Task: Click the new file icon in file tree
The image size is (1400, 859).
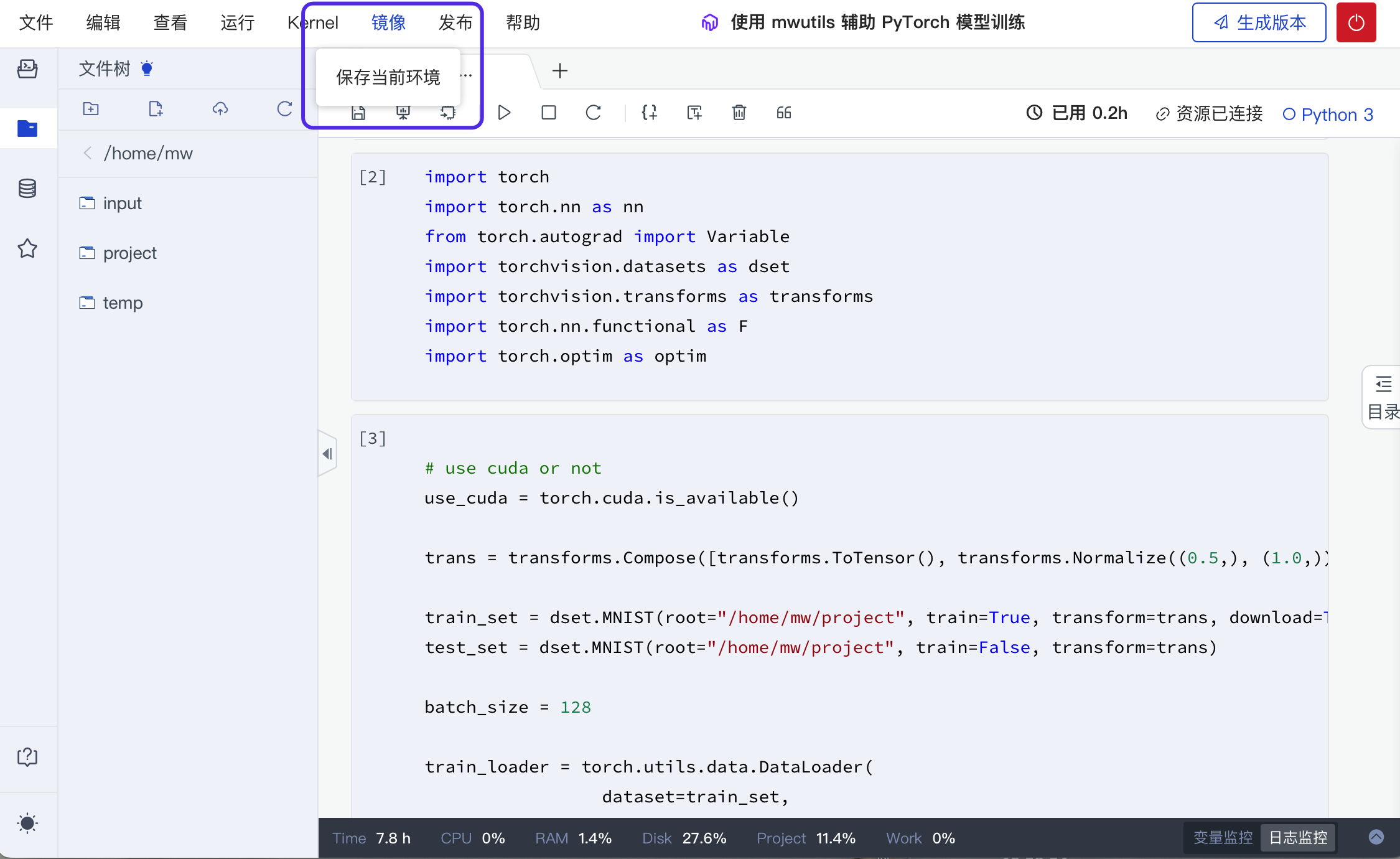Action: 156,110
